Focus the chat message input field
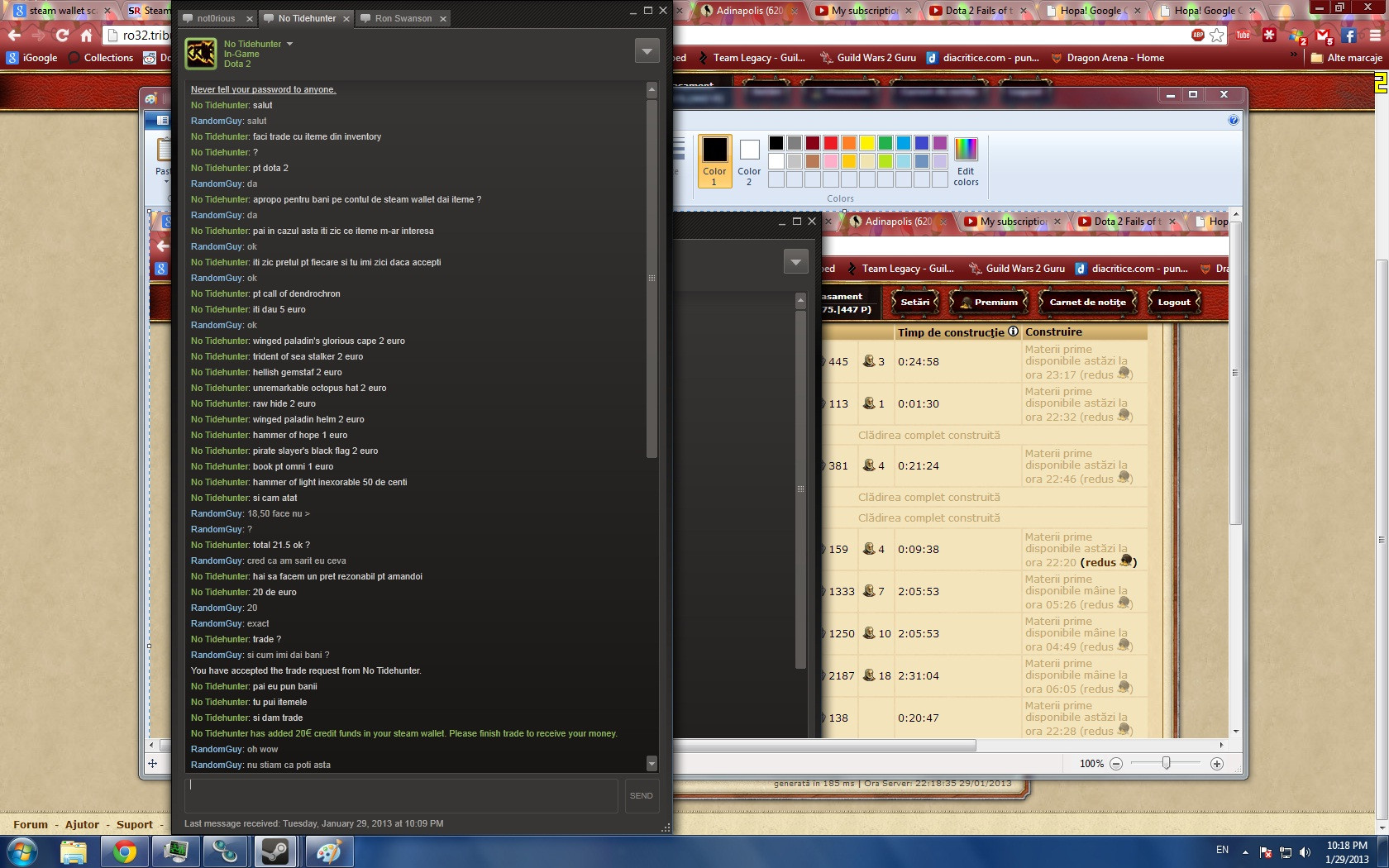The width and height of the screenshot is (1389, 868). [401, 795]
